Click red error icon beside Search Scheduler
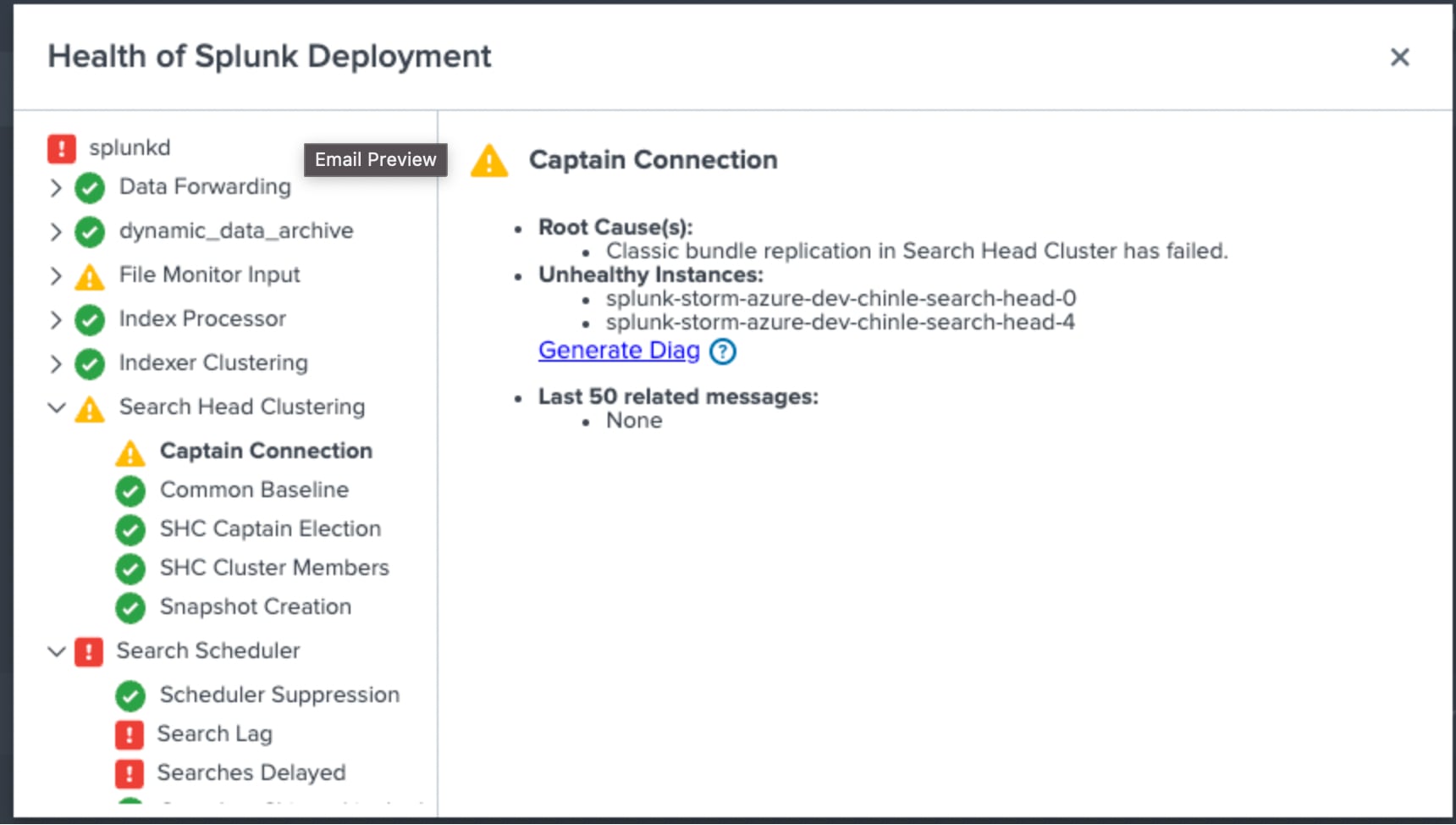The image size is (1456, 825). pyautogui.click(x=89, y=651)
